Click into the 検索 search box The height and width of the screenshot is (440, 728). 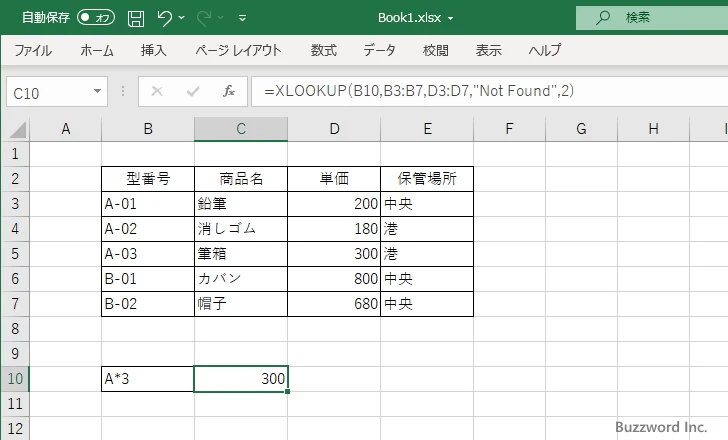pyautogui.click(x=652, y=18)
